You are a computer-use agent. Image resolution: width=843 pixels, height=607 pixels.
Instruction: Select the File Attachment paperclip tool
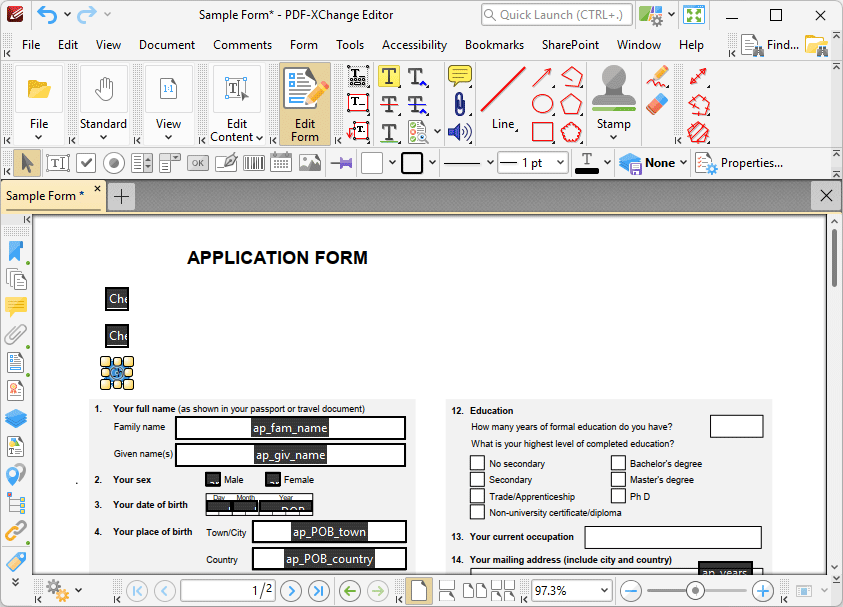point(460,104)
